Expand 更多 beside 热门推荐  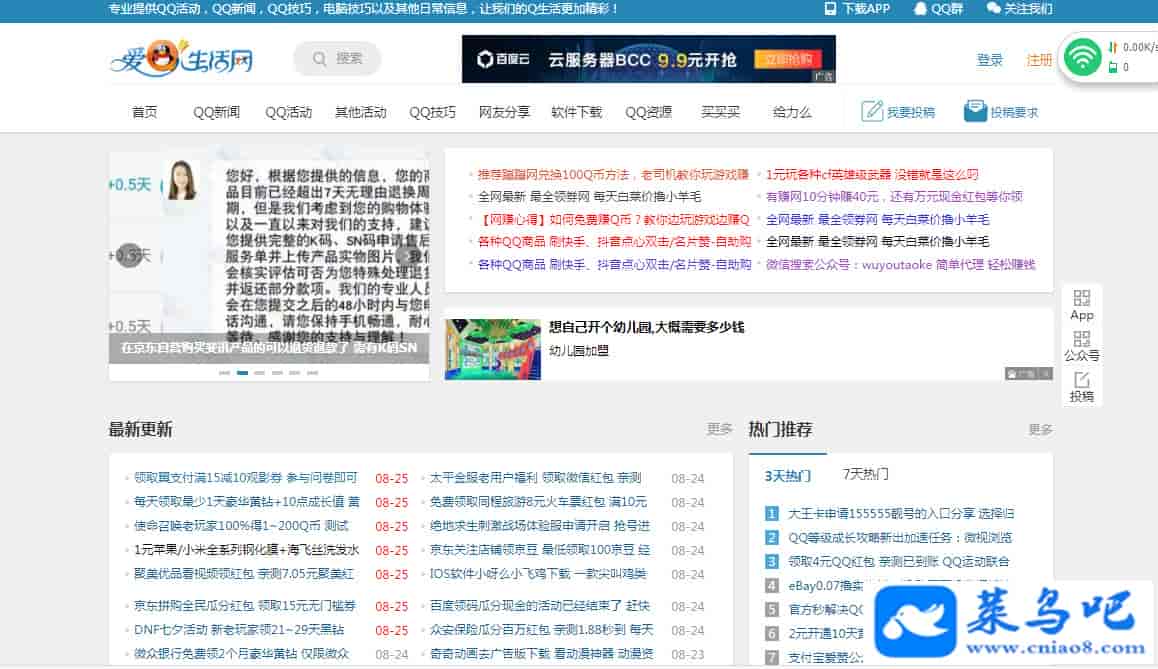click(1040, 430)
